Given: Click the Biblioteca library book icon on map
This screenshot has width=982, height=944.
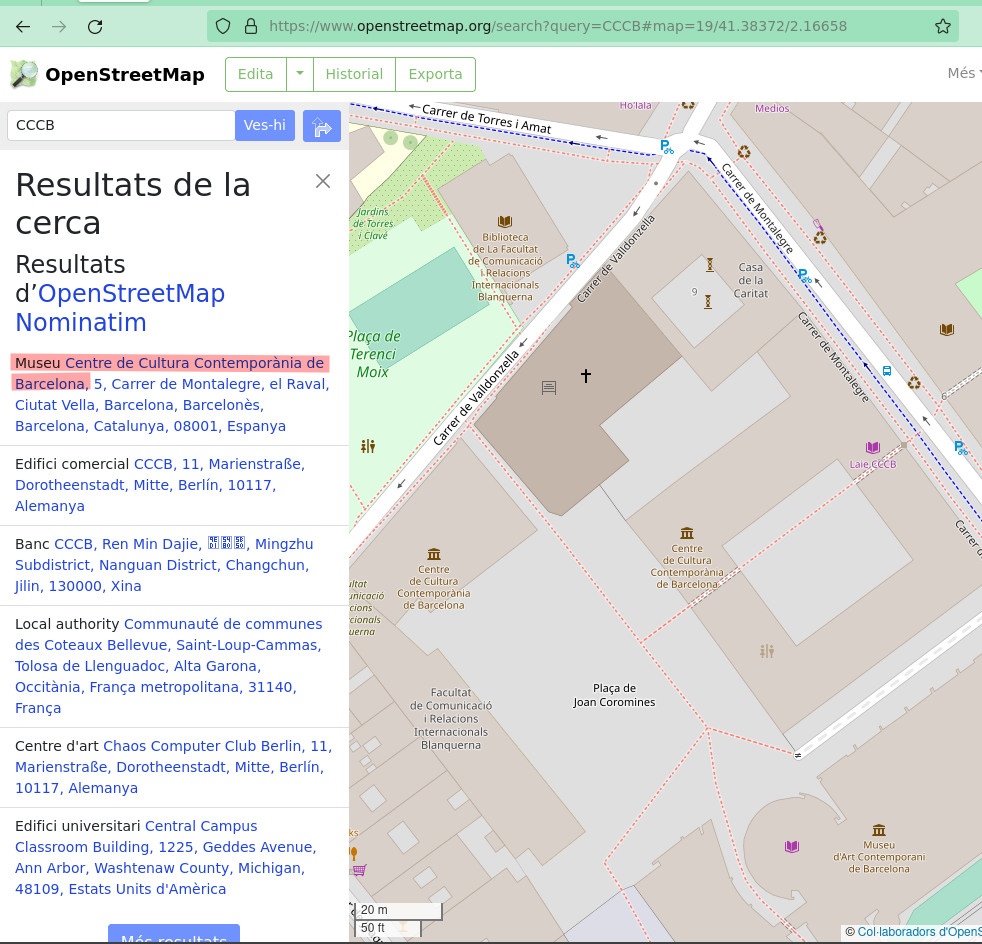Looking at the screenshot, I should (505, 221).
